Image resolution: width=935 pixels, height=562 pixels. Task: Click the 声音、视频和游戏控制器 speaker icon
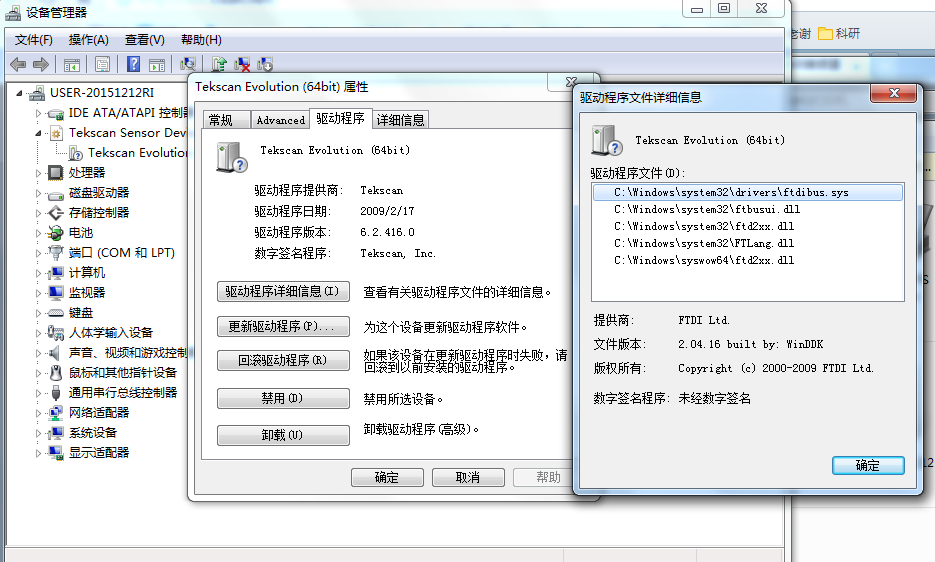55,353
